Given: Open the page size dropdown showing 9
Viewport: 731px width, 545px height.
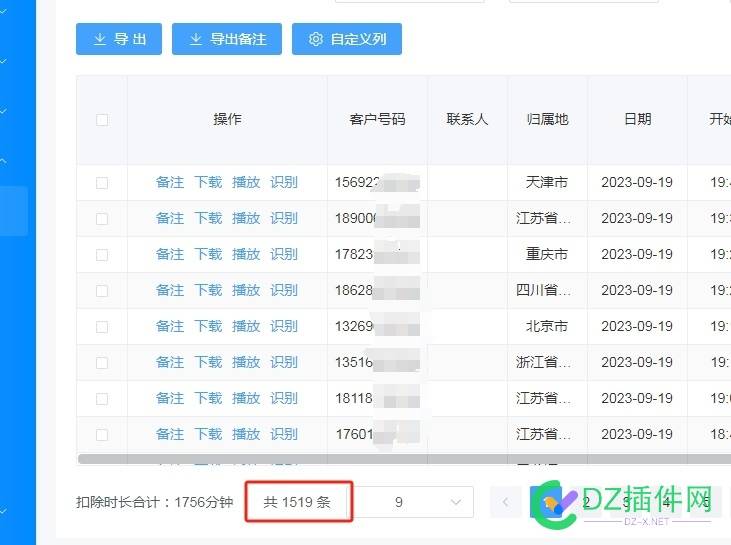Looking at the screenshot, I should [414, 502].
